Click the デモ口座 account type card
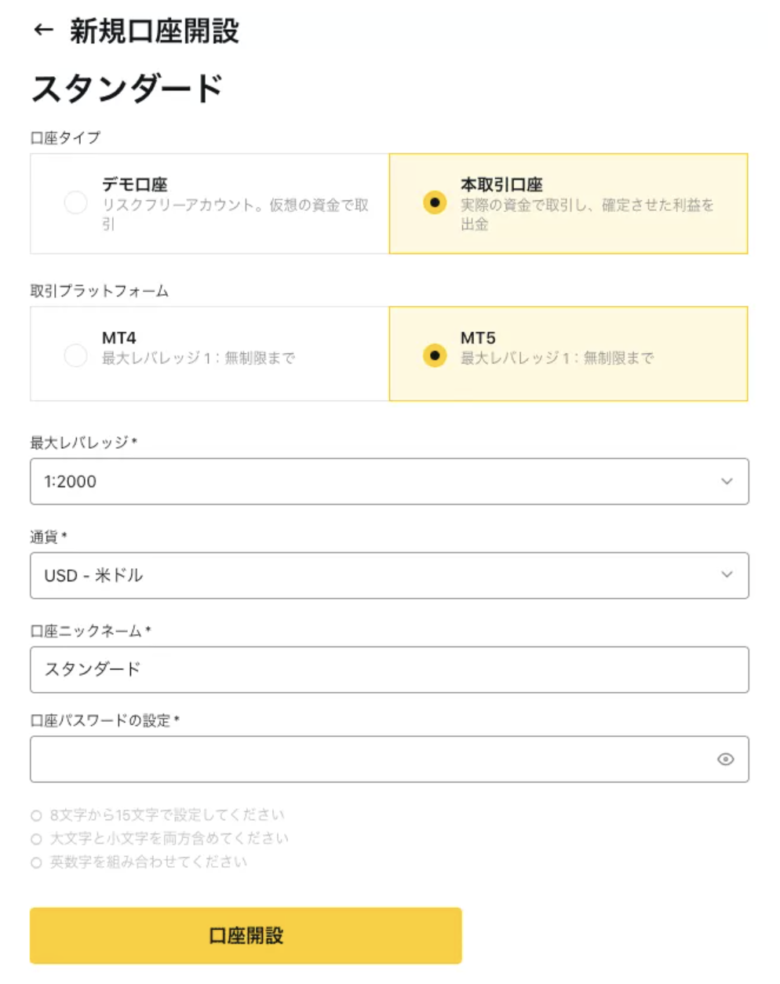780x984 pixels. point(210,204)
